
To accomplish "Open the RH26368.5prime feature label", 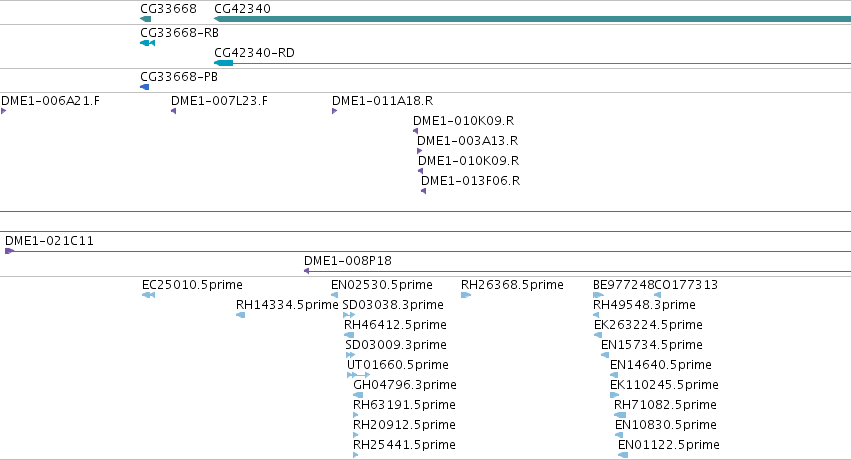I will [512, 285].
